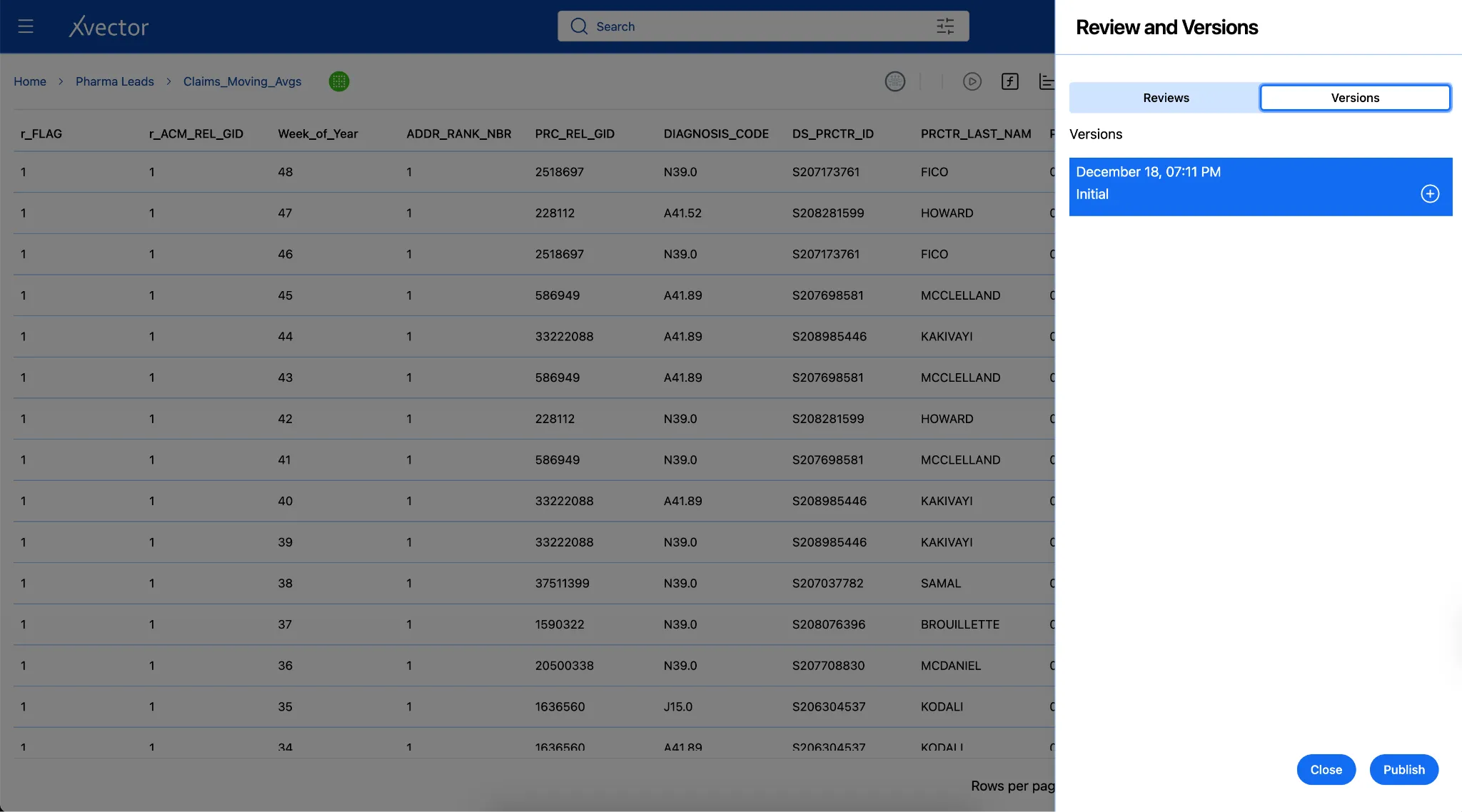
Task: Add version via plus icon
Action: [x=1430, y=194]
